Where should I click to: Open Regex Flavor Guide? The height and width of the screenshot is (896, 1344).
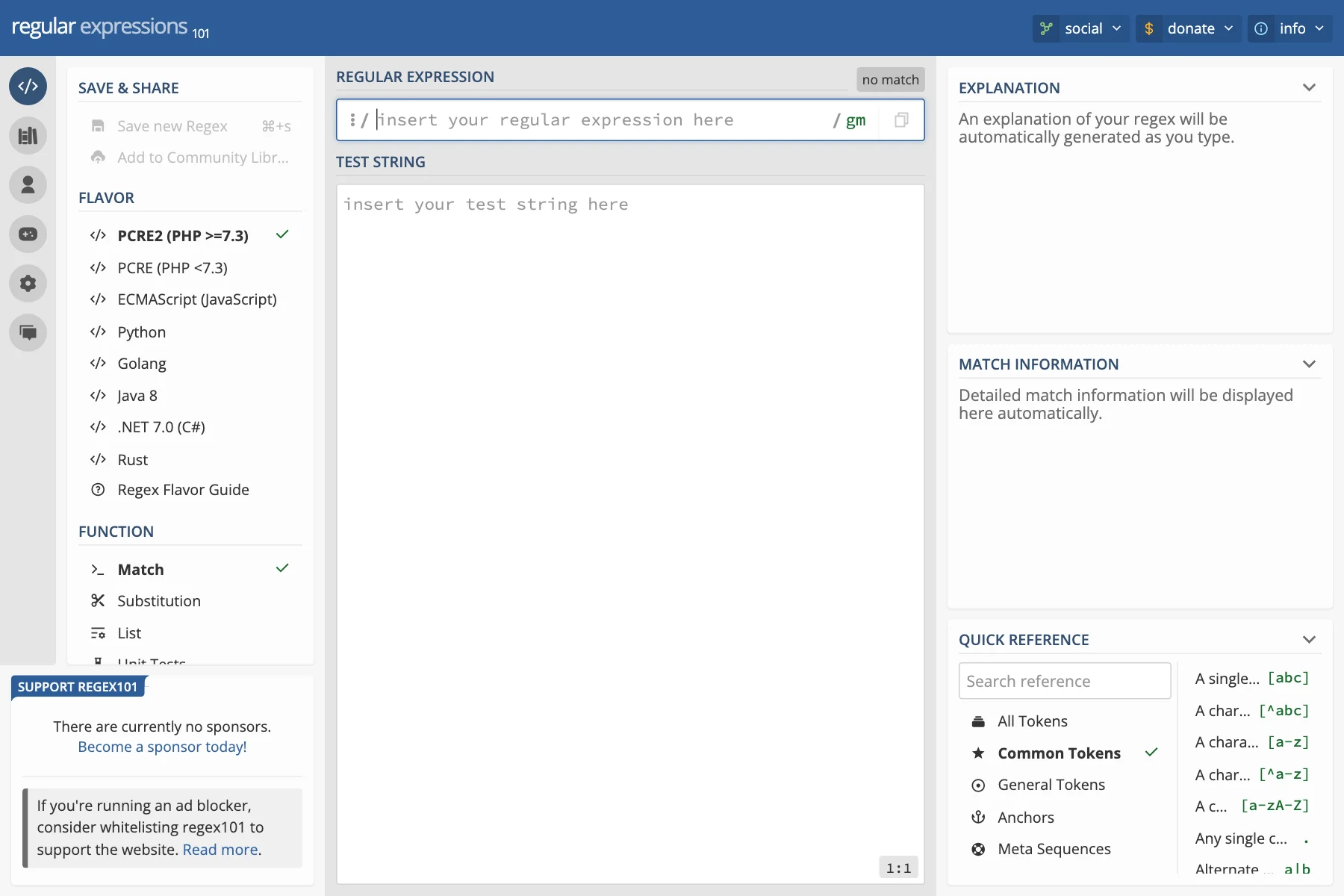(x=183, y=491)
